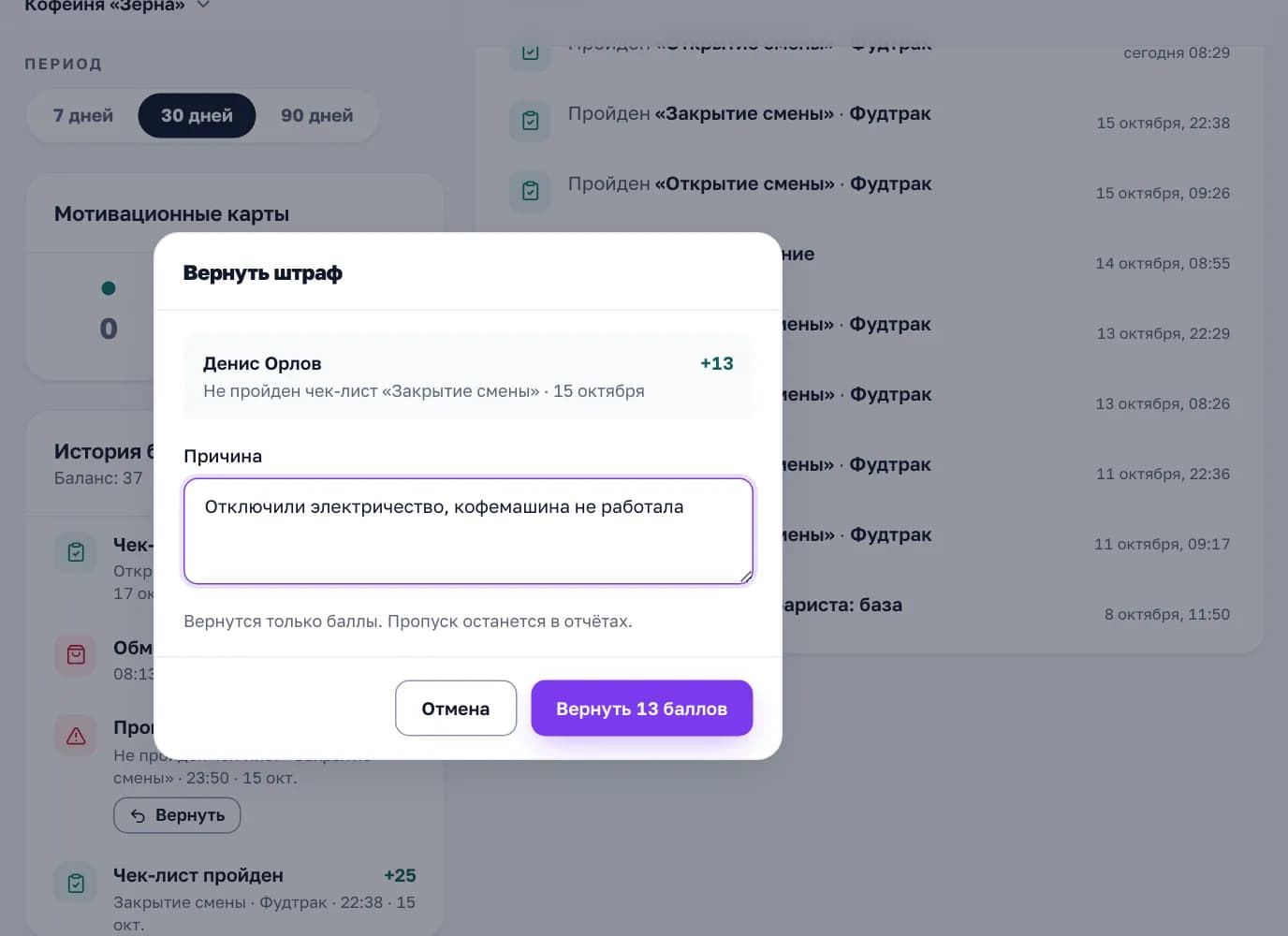Click the timestamp «13 октября, 22:29»
This screenshot has height=936, width=1288.
(x=1164, y=334)
